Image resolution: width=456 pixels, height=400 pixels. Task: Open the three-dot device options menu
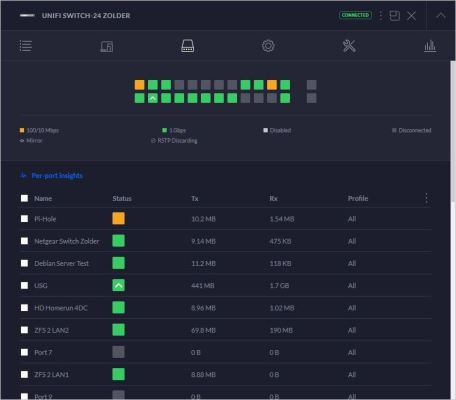point(381,16)
